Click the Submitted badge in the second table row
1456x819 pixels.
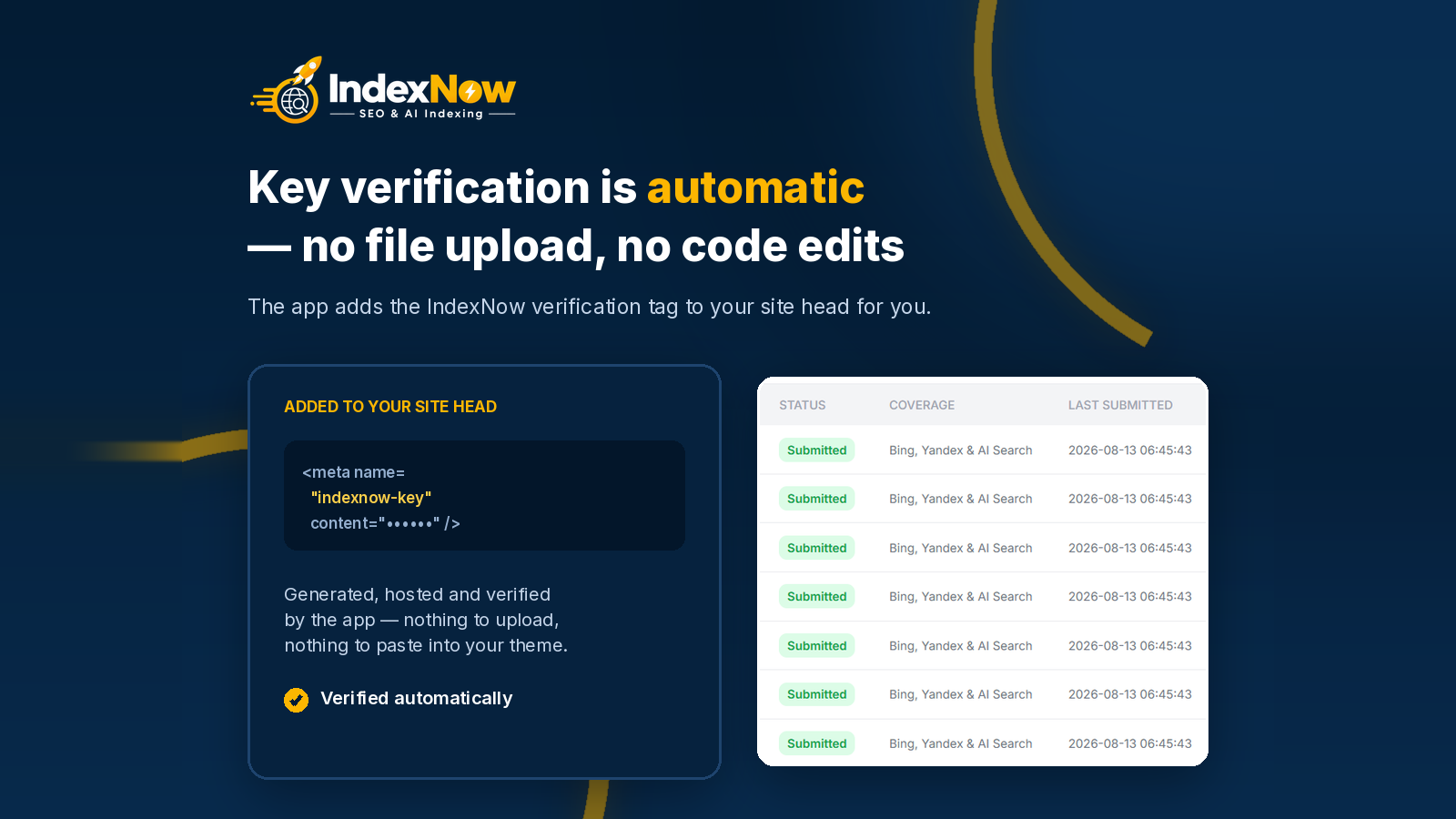817,499
